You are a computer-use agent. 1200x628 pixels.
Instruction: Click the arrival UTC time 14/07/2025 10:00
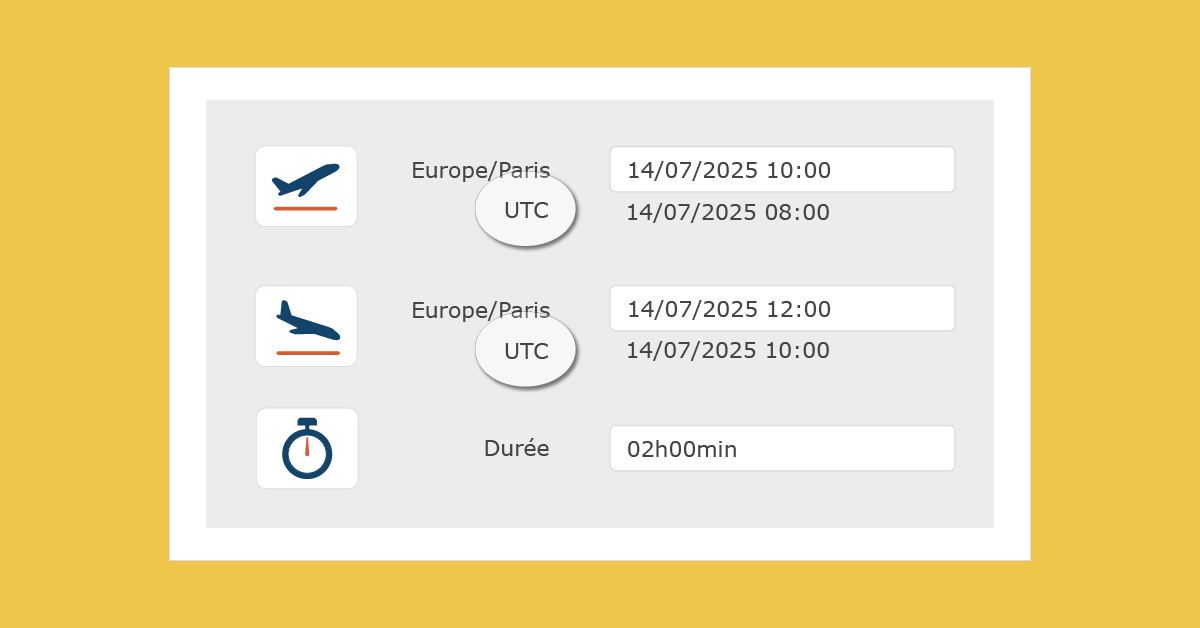[728, 350]
